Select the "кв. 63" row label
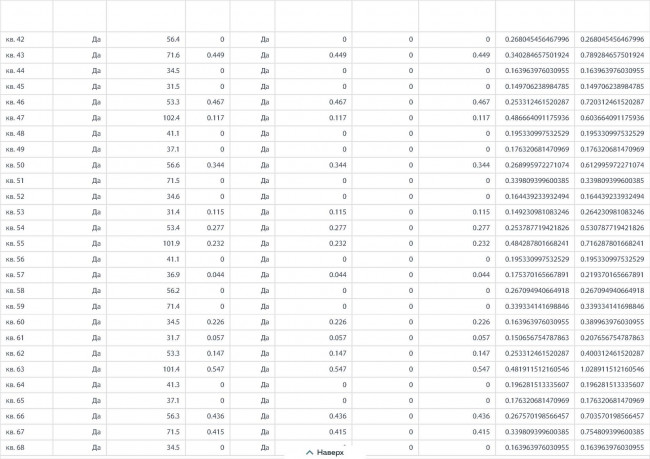The height and width of the screenshot is (459, 650). pos(15,369)
